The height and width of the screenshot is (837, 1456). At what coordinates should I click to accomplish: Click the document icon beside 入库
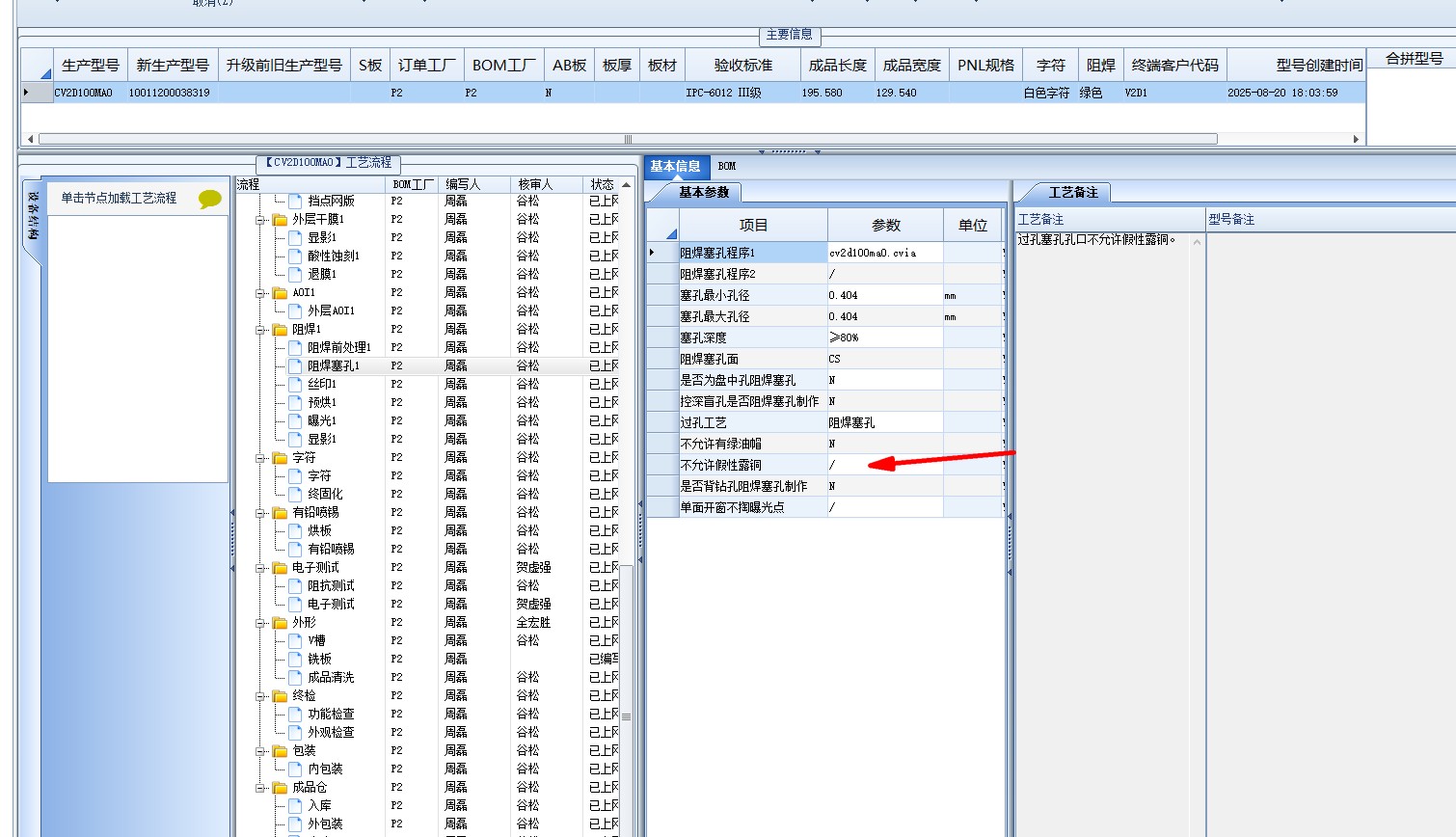point(296,805)
